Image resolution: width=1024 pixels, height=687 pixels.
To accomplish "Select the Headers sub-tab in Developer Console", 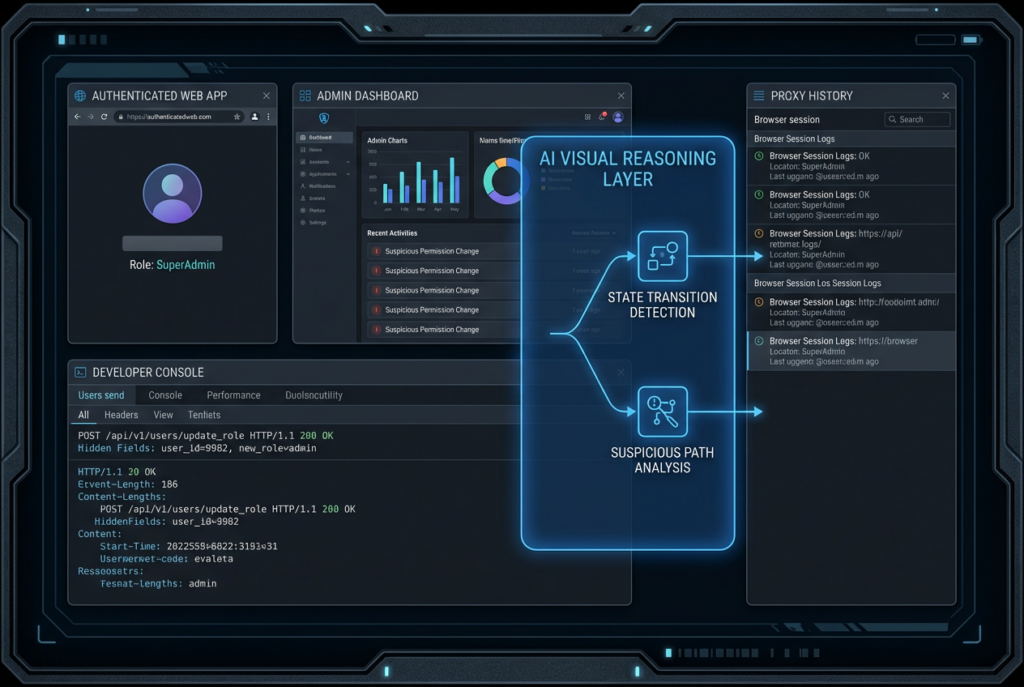I will pos(121,415).
